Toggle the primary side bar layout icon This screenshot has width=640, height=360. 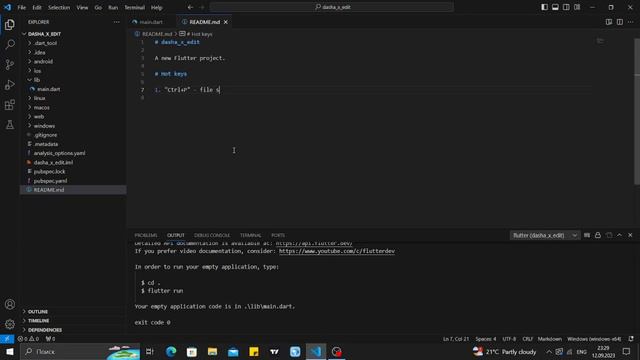544,7
